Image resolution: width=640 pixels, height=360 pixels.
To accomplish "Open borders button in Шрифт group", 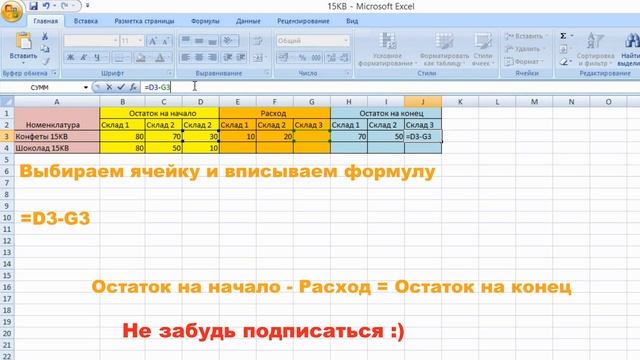I will pyautogui.click(x=119, y=58).
